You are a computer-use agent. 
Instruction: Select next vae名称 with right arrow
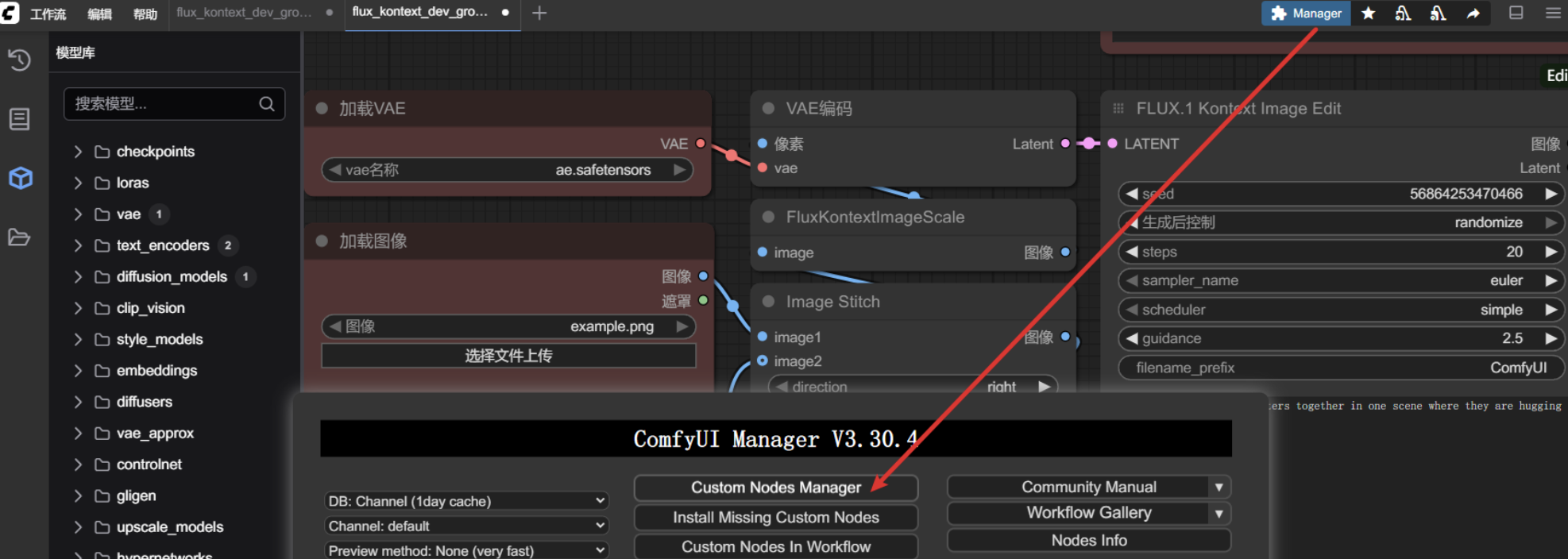click(x=679, y=170)
